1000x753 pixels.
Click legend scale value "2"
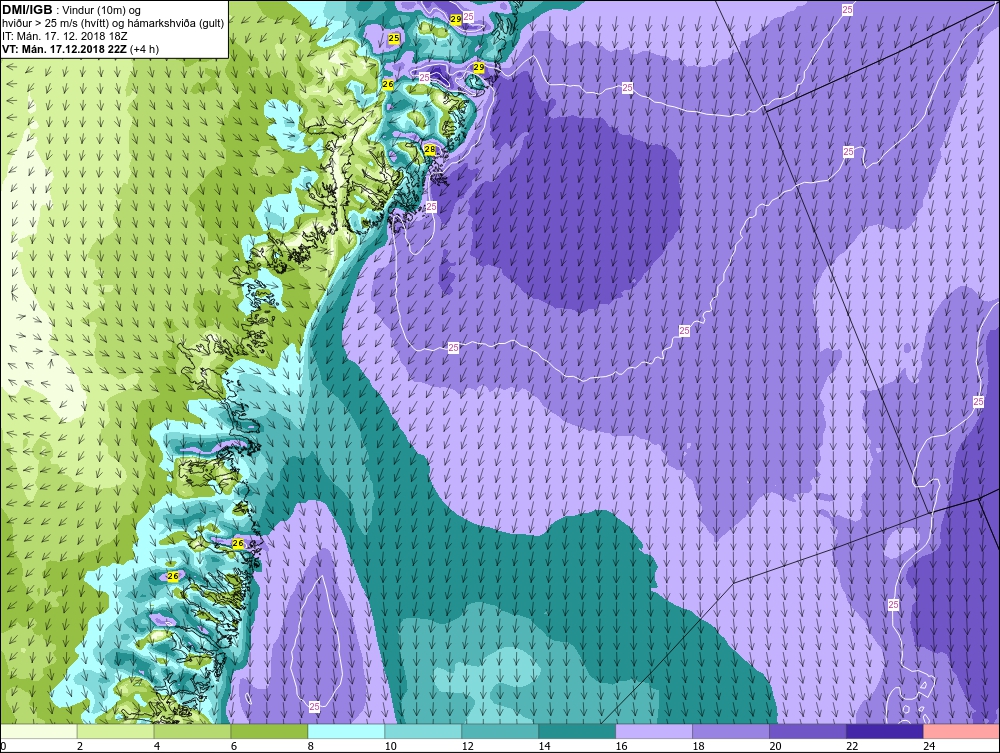pyautogui.click(x=80, y=746)
